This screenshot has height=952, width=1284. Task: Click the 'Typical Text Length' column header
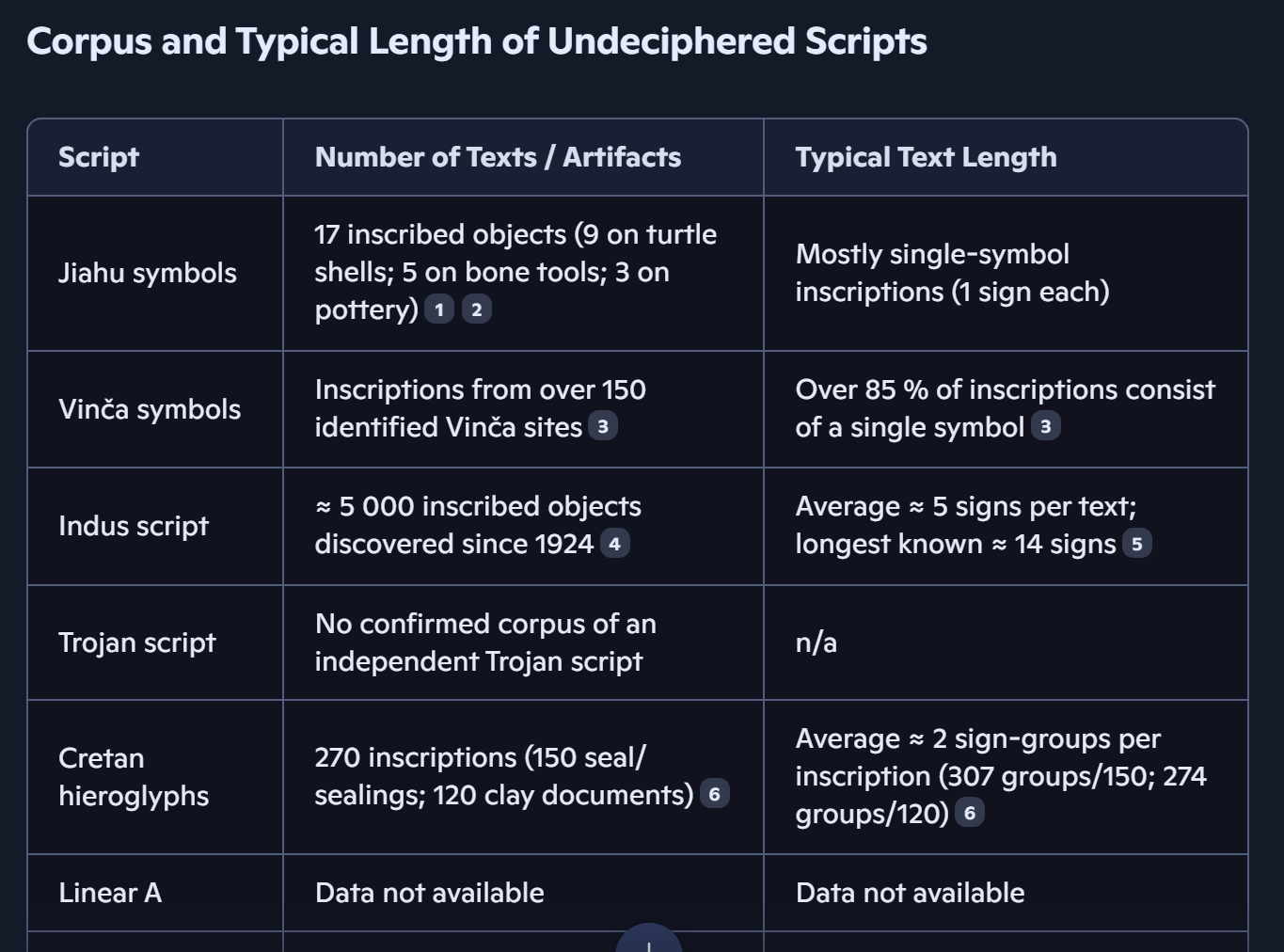point(926,157)
